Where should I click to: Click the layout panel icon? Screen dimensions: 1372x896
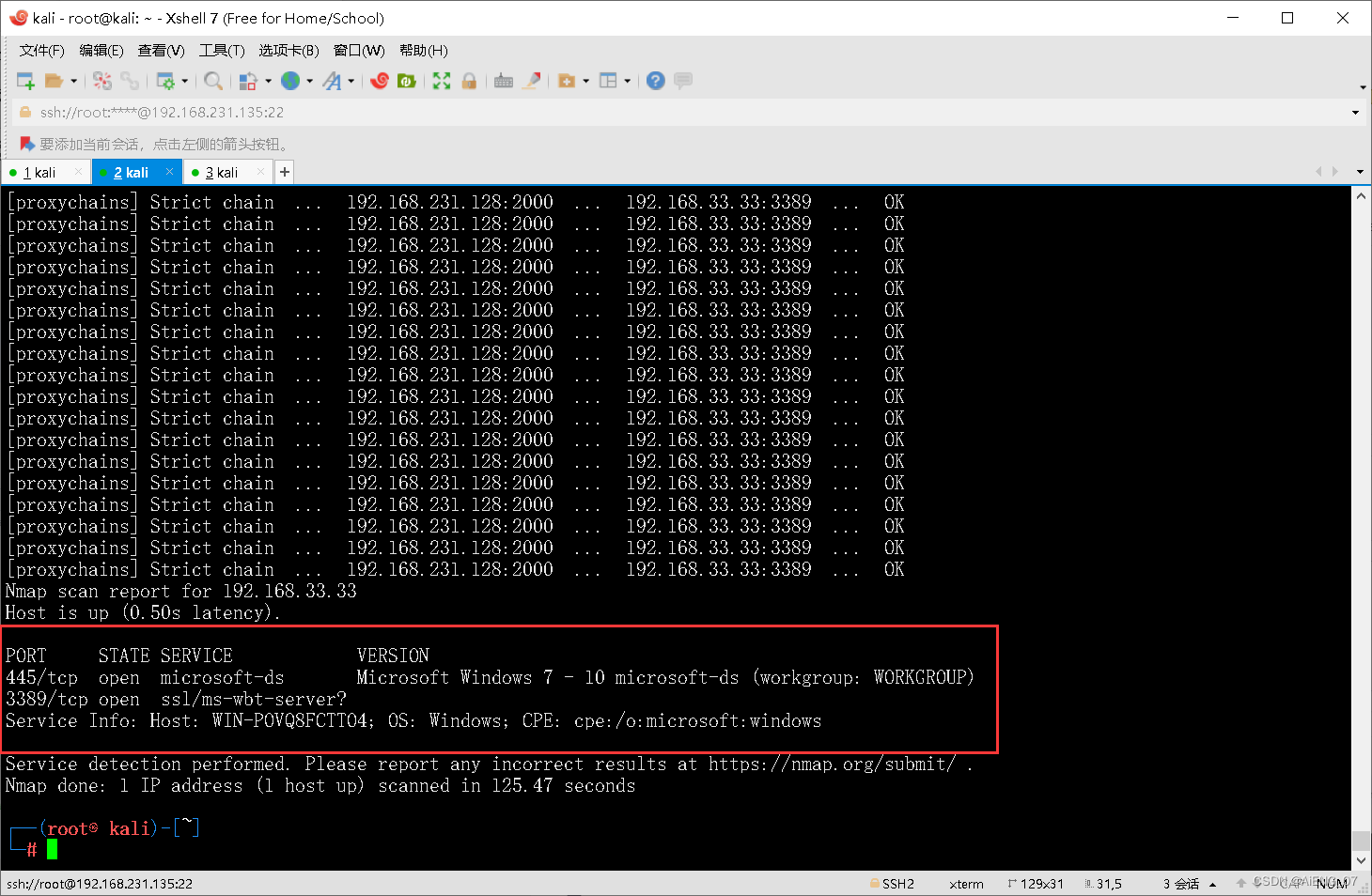pos(608,81)
